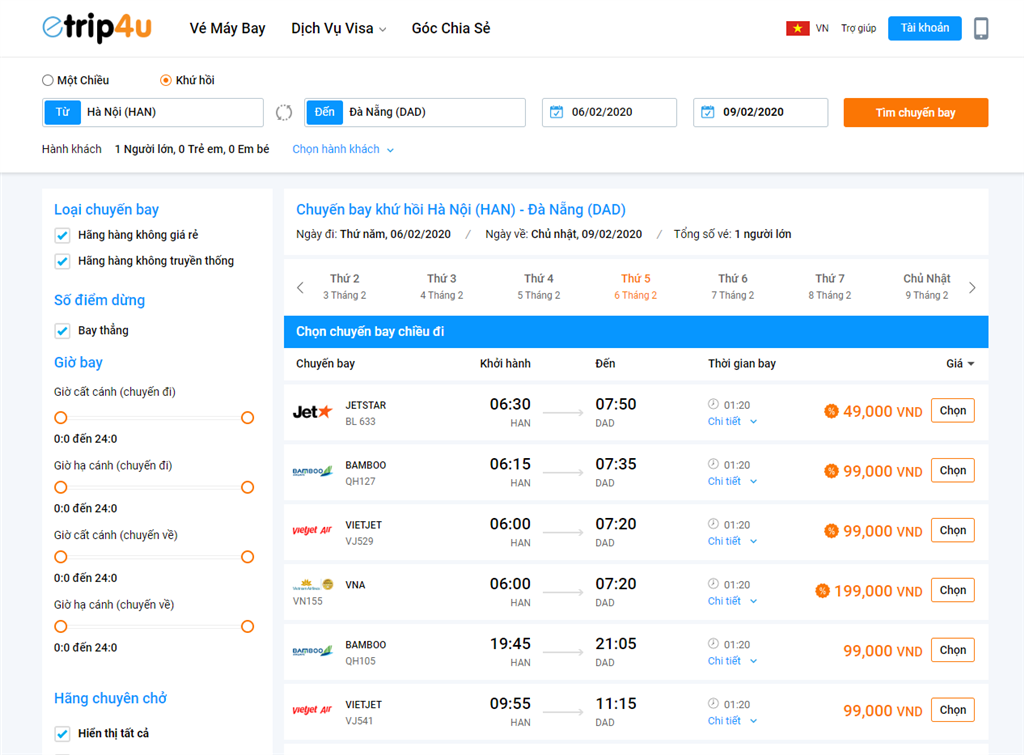This screenshot has height=755, width=1024.
Task: Click the clock icon on Jetstar BL 633 row
Action: pos(713,404)
